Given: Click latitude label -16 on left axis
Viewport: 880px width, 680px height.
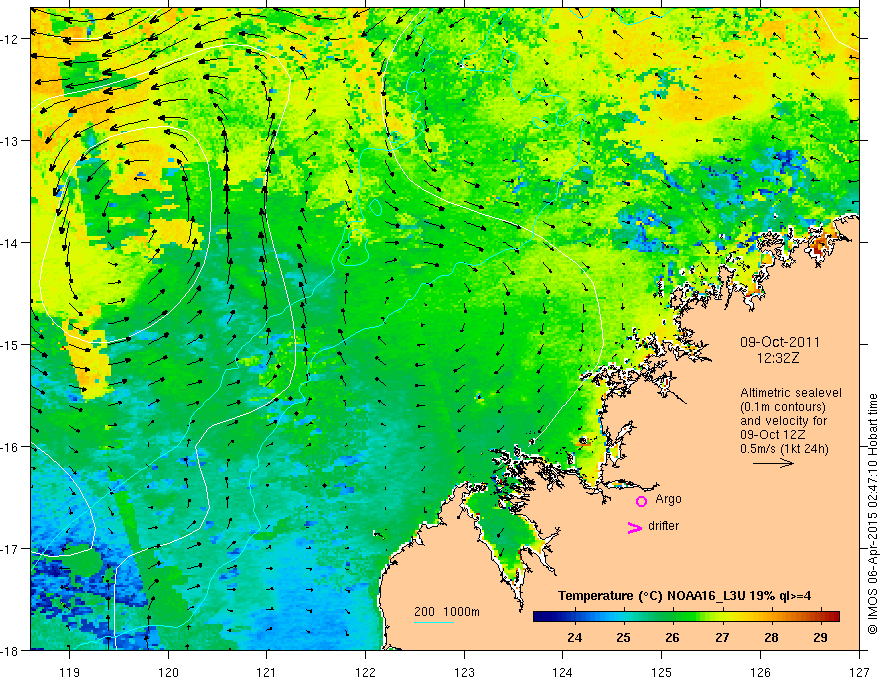Looking at the screenshot, I should [x=12, y=447].
